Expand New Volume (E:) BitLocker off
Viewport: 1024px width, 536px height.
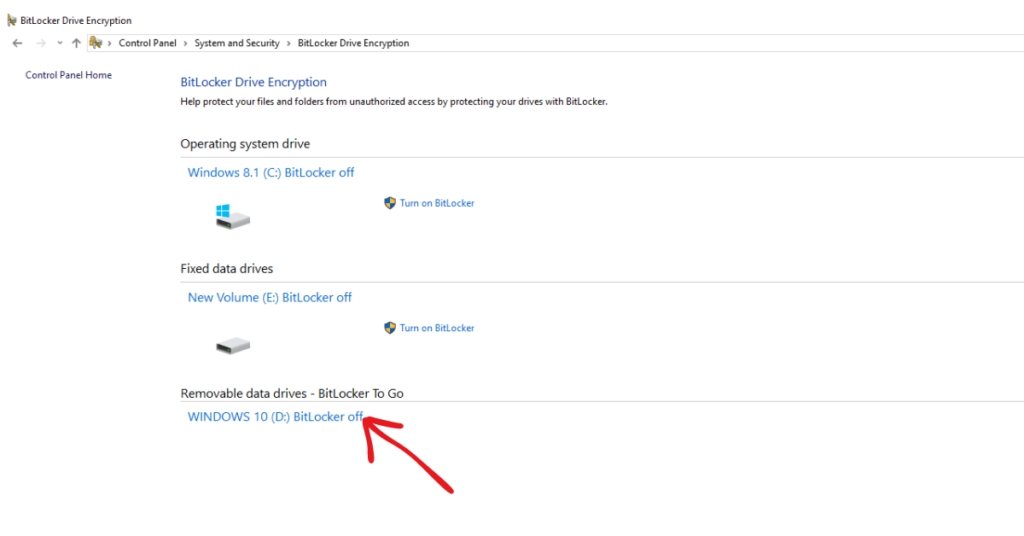270,298
